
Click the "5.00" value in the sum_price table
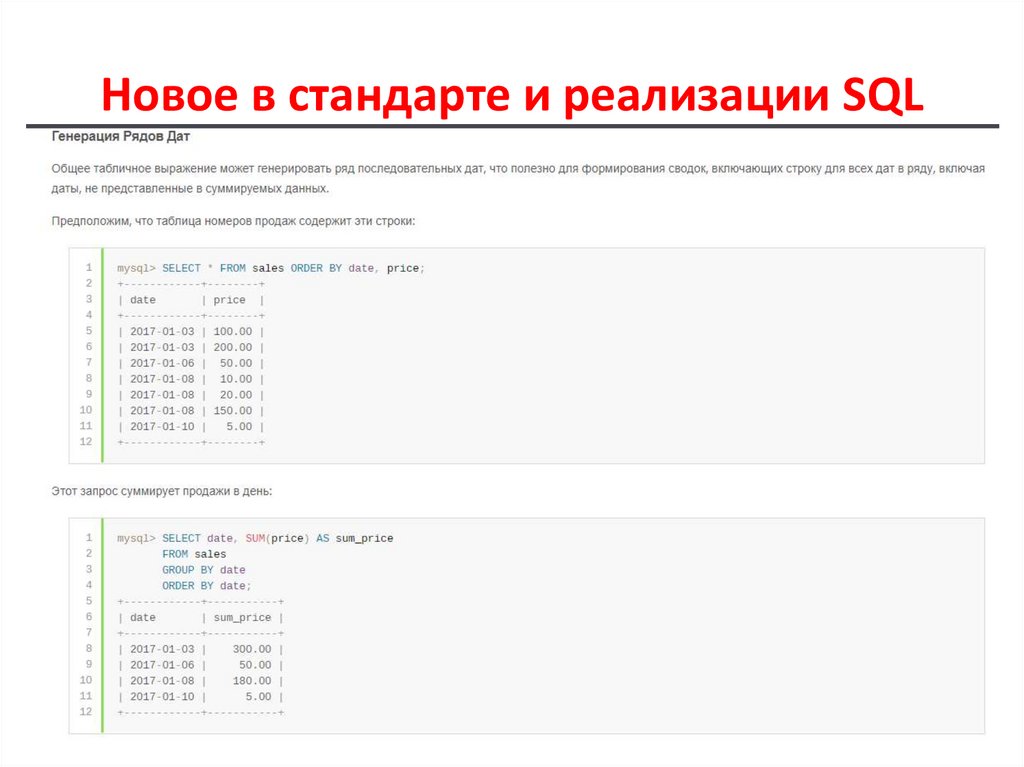[x=258, y=696]
